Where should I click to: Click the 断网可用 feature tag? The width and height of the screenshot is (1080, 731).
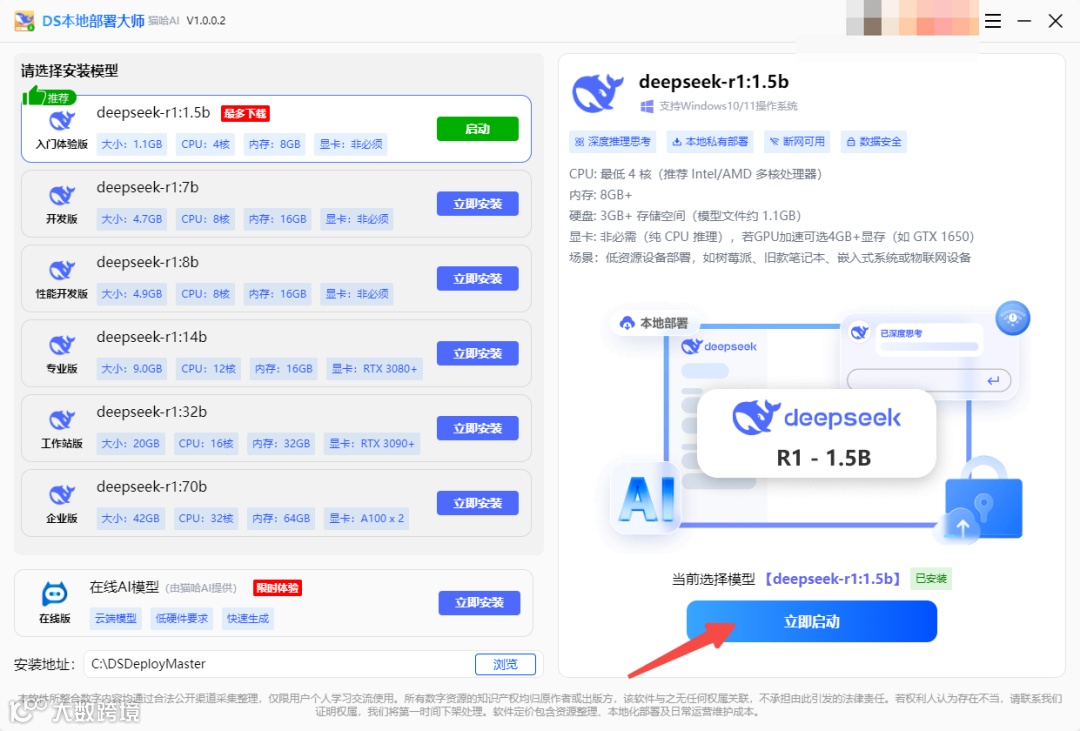click(797, 141)
